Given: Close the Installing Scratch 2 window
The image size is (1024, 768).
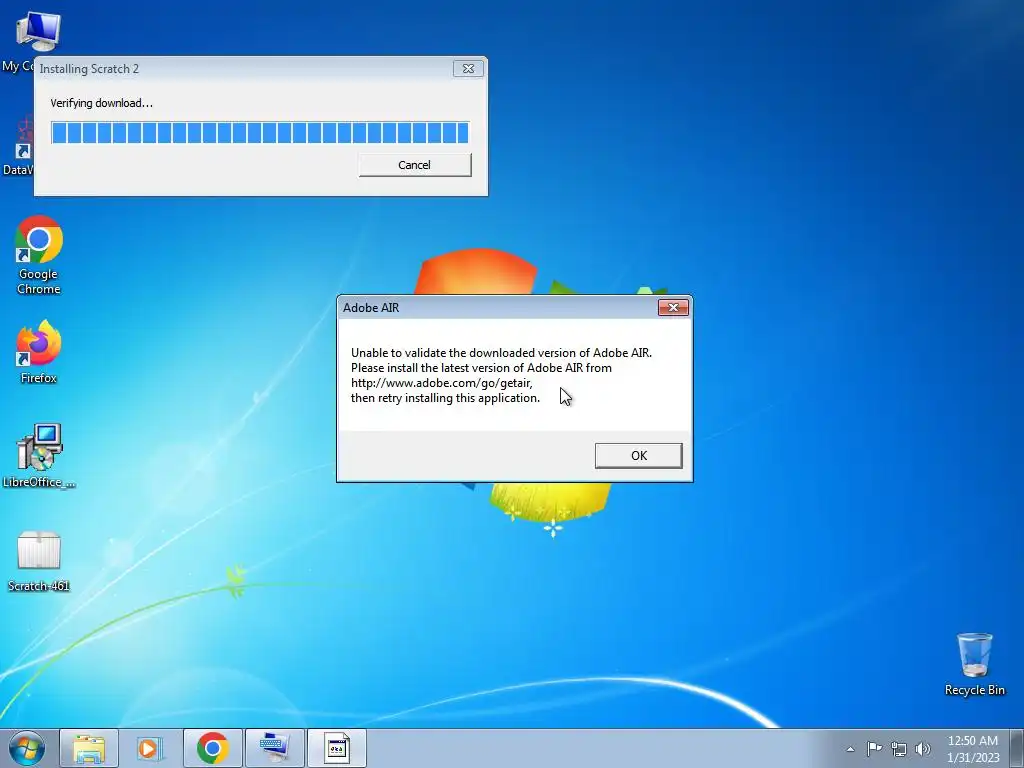Looking at the screenshot, I should tap(468, 68).
